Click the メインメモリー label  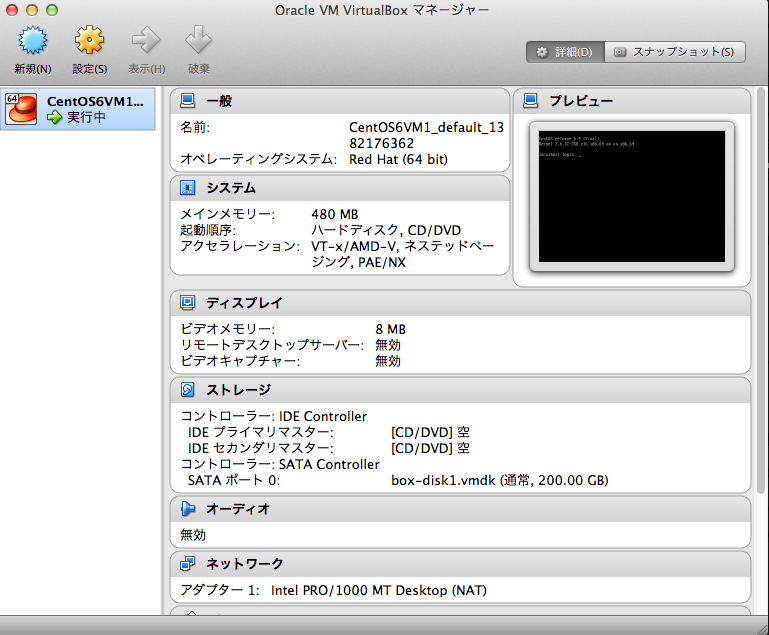(x=228, y=214)
